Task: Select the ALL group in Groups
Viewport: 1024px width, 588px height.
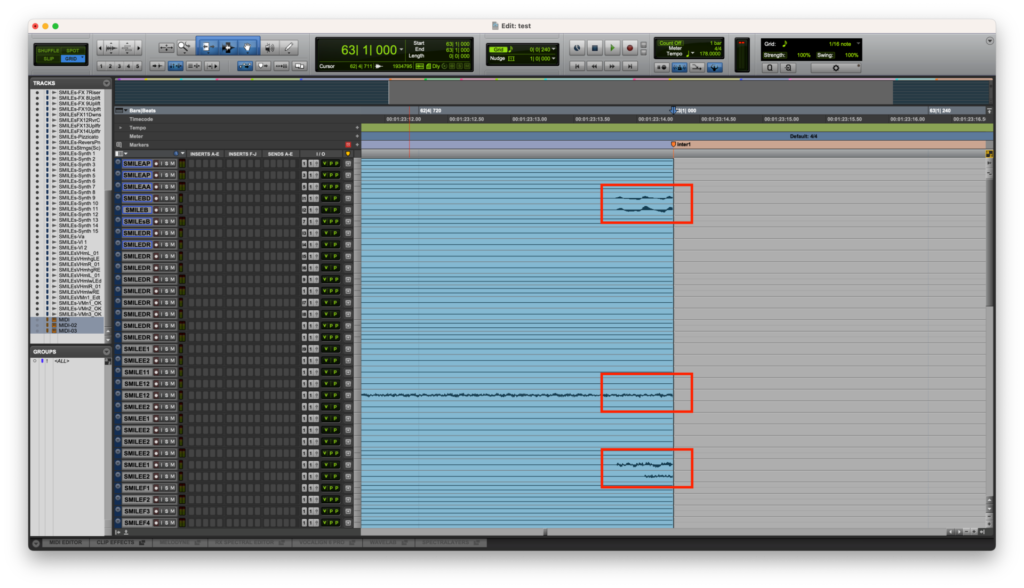Action: click(61, 361)
